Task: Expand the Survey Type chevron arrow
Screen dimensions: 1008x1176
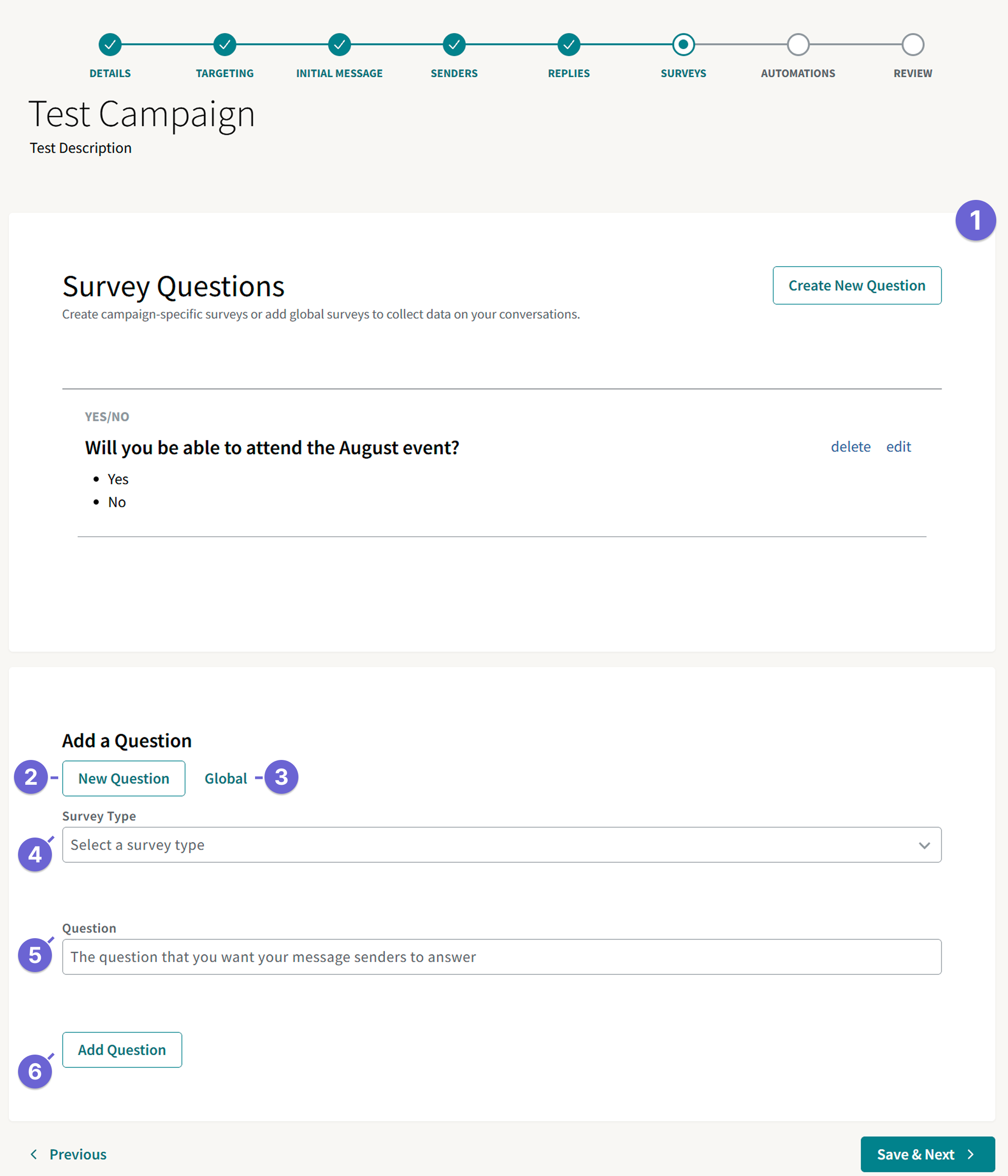Action: pyautogui.click(x=925, y=844)
